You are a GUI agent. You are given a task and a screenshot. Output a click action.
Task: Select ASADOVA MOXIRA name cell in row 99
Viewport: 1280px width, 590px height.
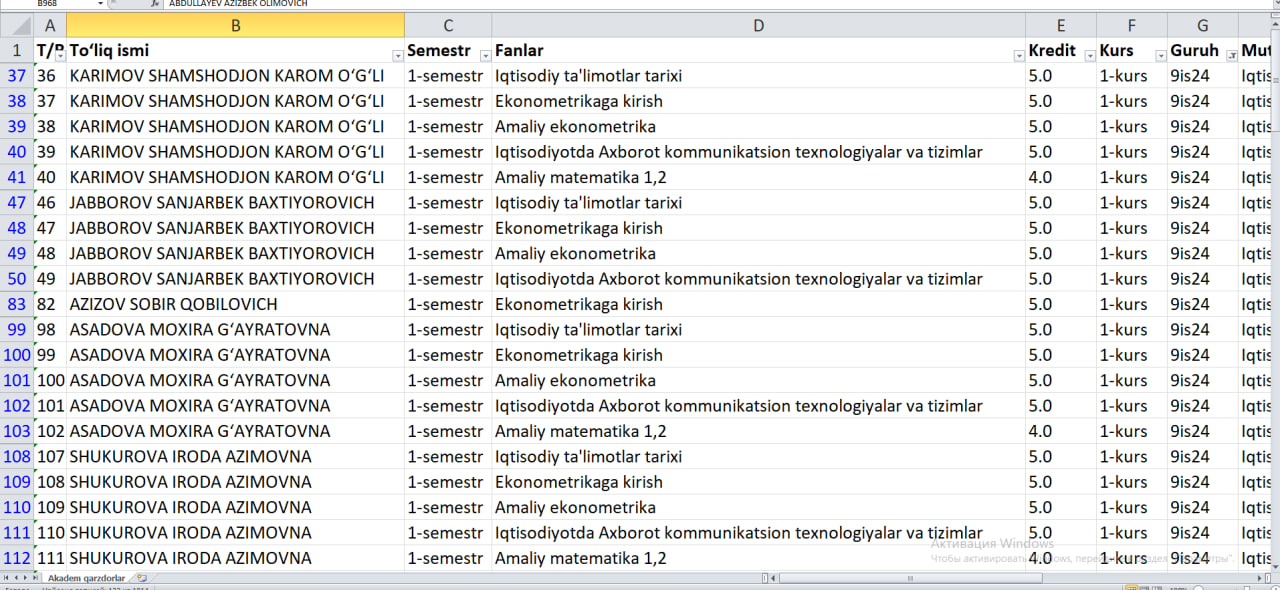coord(236,330)
